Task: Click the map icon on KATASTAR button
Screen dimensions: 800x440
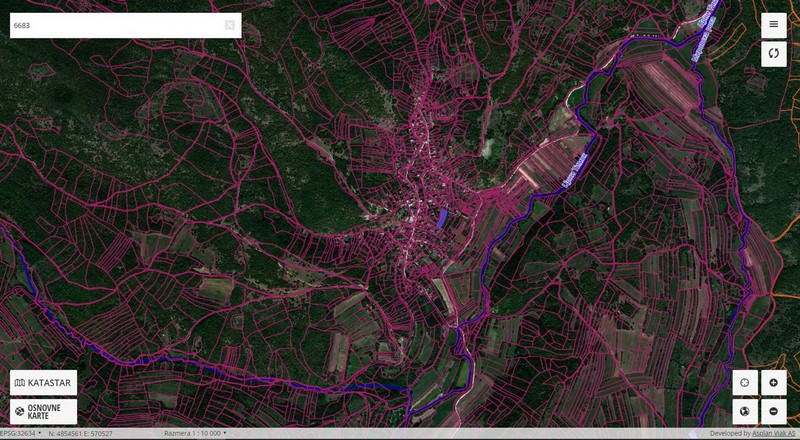Action: 20,383
